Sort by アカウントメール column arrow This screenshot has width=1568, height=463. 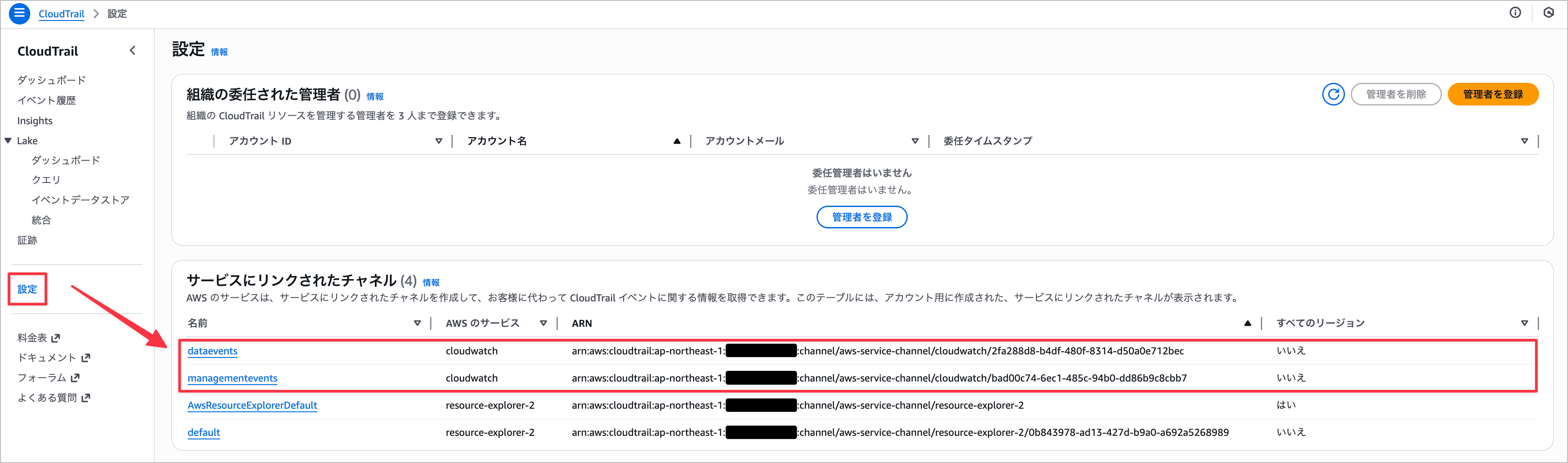coord(915,141)
